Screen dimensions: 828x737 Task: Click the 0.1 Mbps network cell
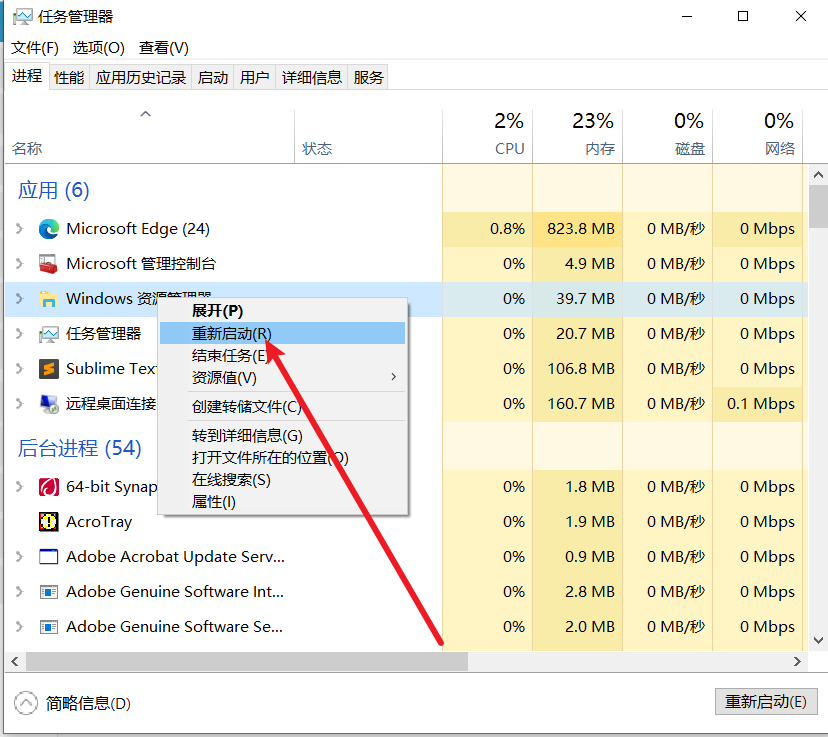pyautogui.click(x=757, y=404)
